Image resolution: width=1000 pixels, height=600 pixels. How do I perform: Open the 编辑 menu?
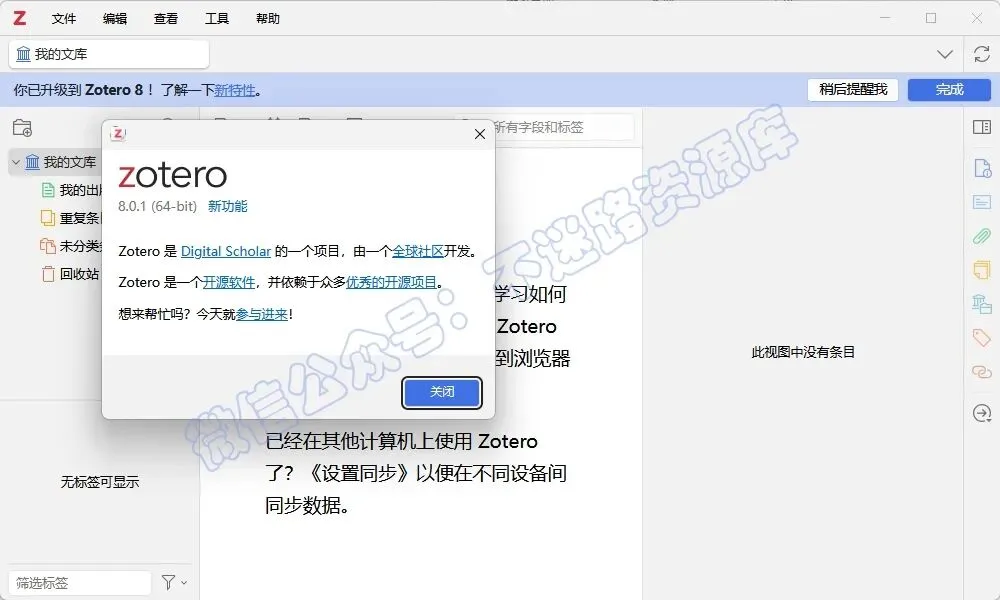[115, 18]
